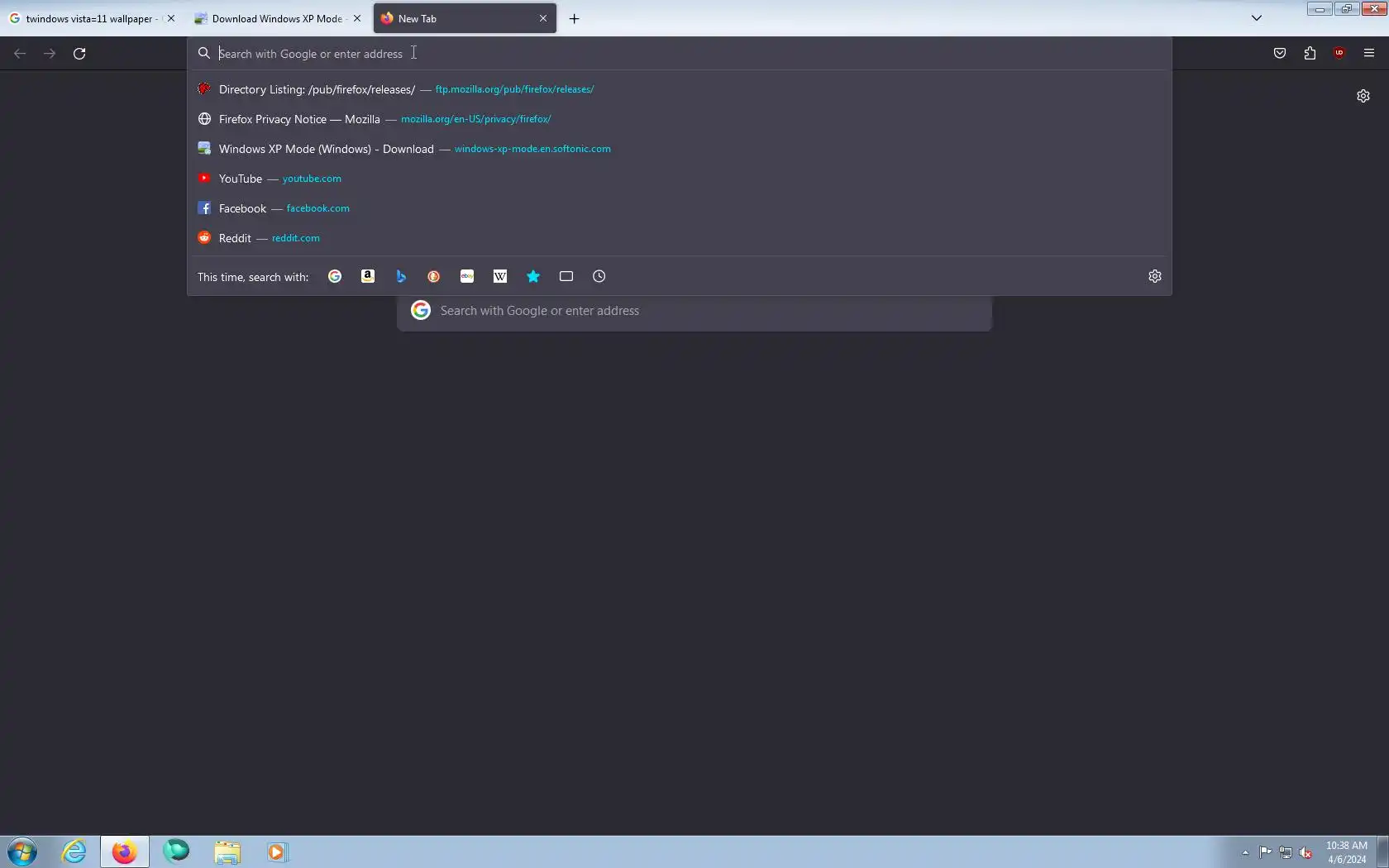Open the Facebook suggestion
Viewport: 1389px width, 868px height.
tap(680, 208)
